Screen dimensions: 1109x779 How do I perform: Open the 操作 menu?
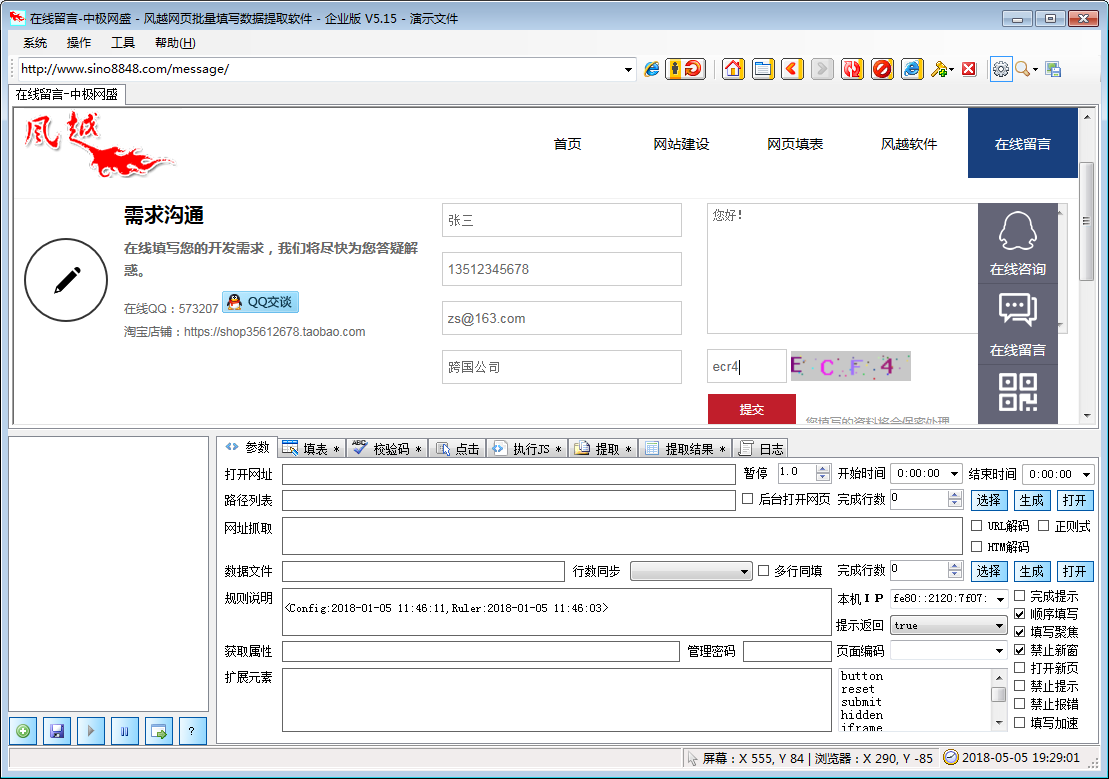tap(79, 43)
